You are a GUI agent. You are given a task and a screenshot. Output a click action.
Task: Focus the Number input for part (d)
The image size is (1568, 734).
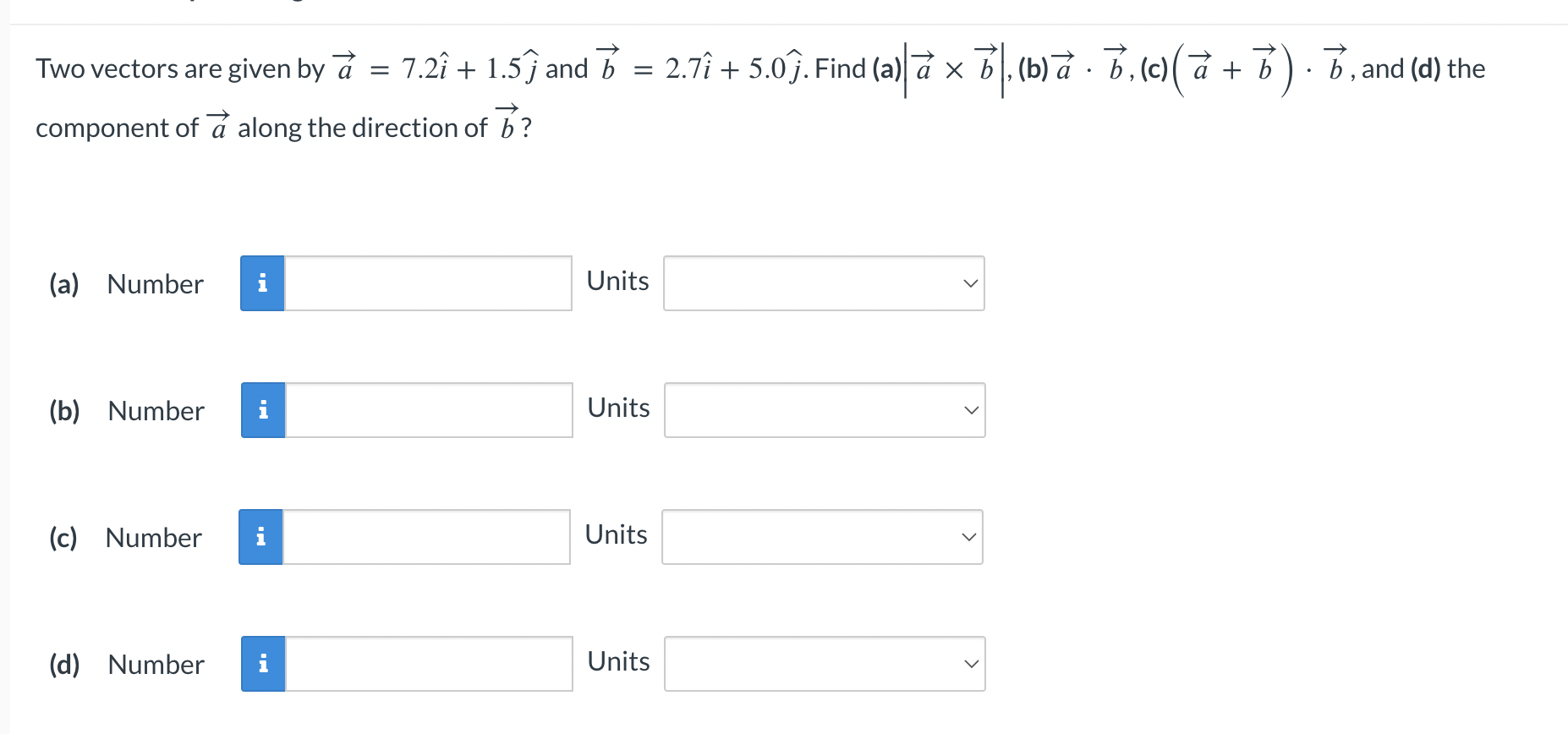coord(427,664)
